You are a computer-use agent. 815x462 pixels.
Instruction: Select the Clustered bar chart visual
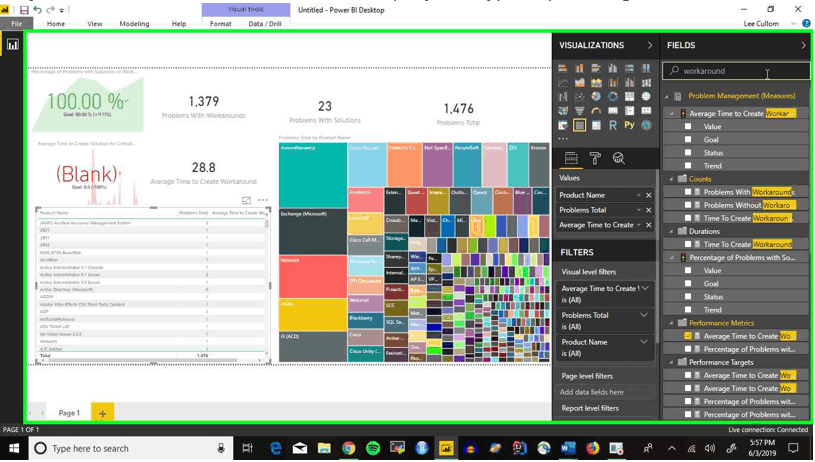[x=596, y=68]
